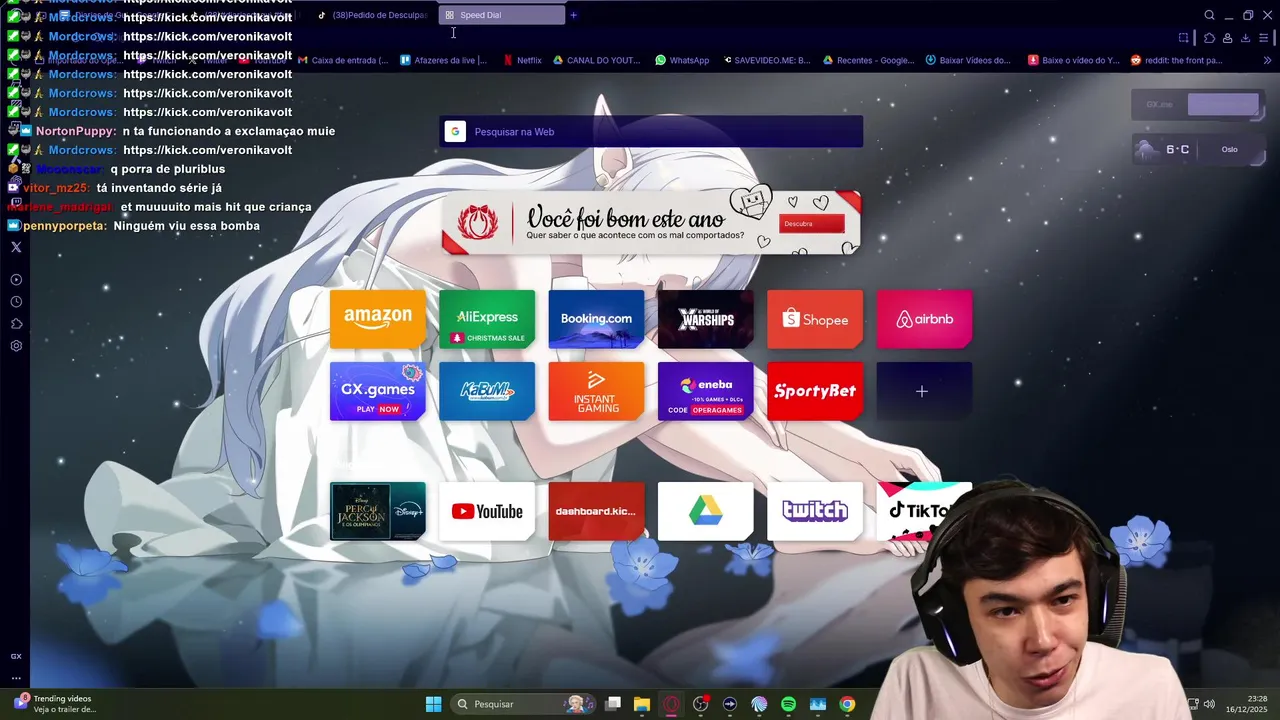Open the dashboard.kick speed dial tile
The width and height of the screenshot is (1280, 720).
596,511
